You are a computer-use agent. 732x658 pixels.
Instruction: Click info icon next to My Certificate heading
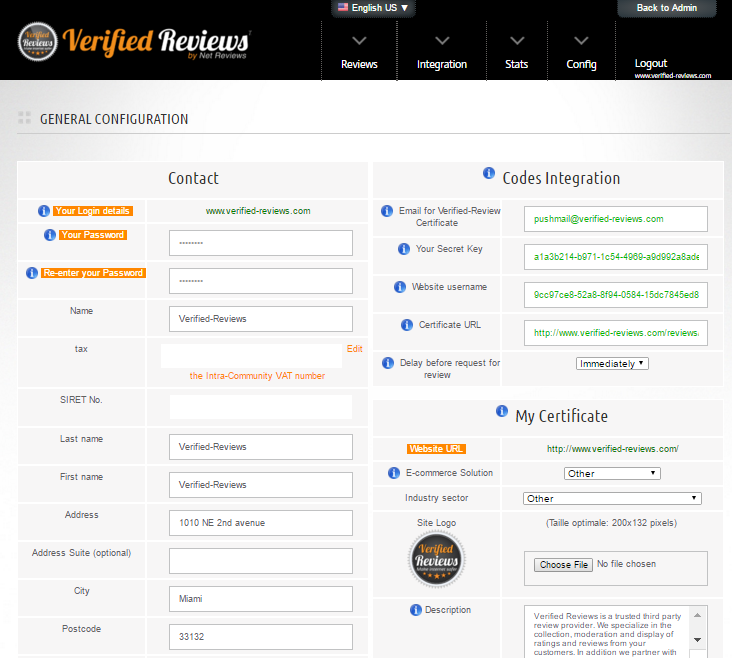tap(502, 411)
